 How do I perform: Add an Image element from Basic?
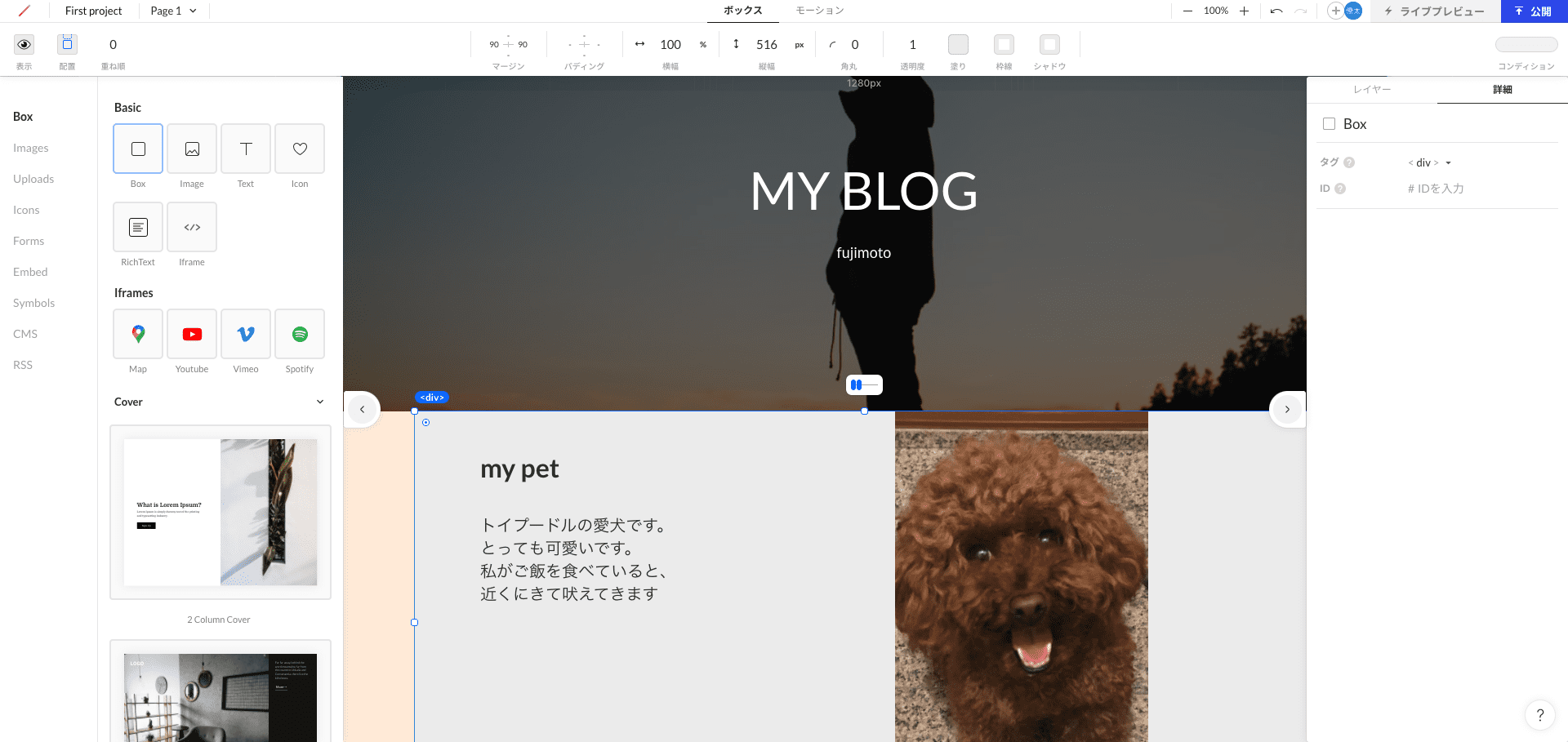pyautogui.click(x=192, y=149)
